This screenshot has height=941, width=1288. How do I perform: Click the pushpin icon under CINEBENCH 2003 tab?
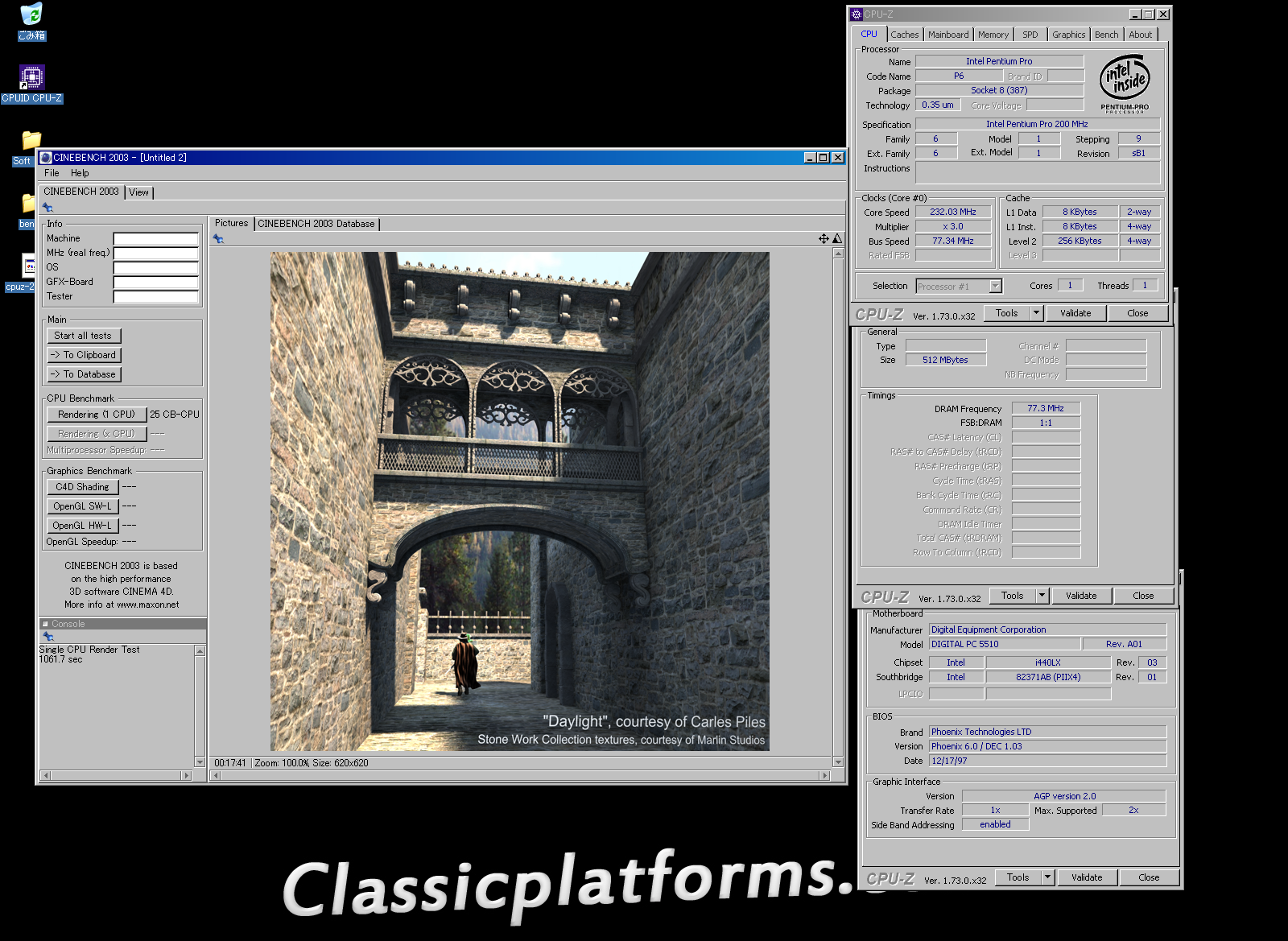tap(47, 208)
